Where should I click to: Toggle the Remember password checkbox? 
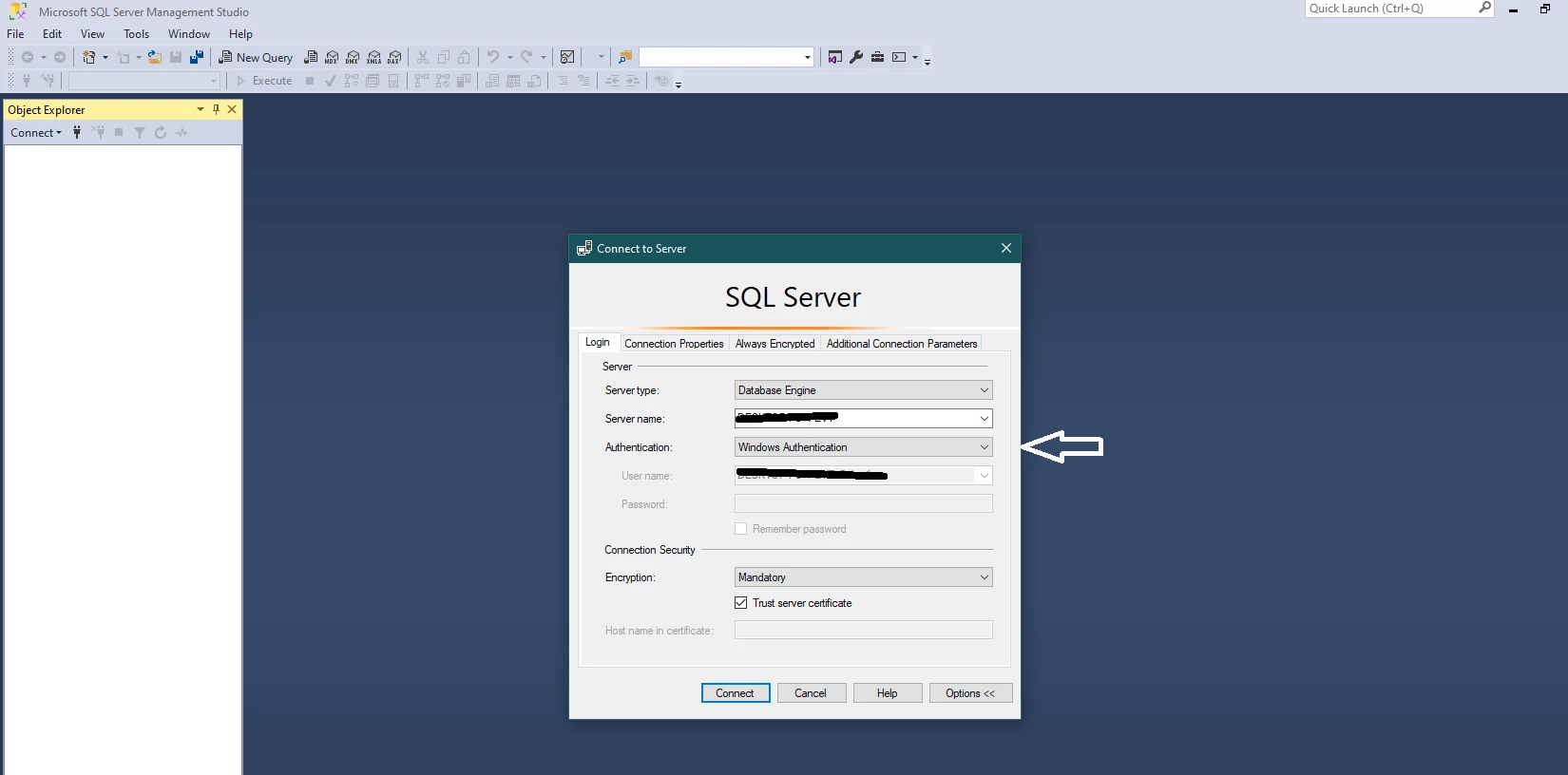[x=740, y=529]
